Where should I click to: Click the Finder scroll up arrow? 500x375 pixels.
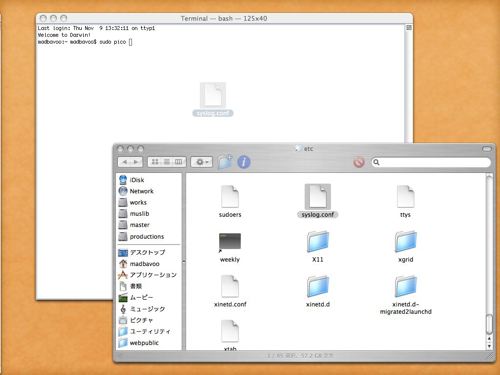point(489,339)
